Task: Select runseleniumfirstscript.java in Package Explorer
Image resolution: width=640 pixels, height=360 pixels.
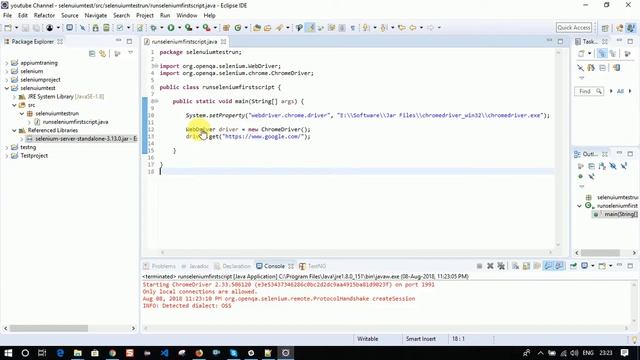Action: click(75, 122)
